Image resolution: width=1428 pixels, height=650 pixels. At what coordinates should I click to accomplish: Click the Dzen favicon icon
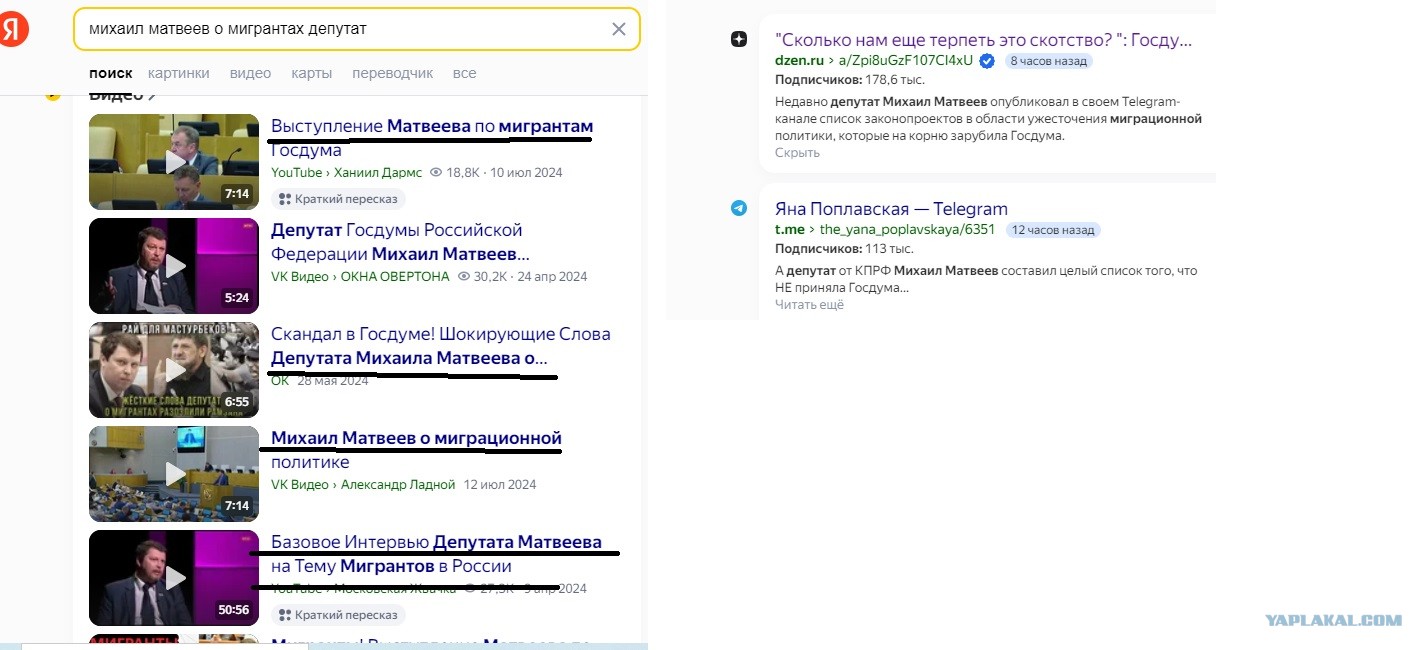739,39
